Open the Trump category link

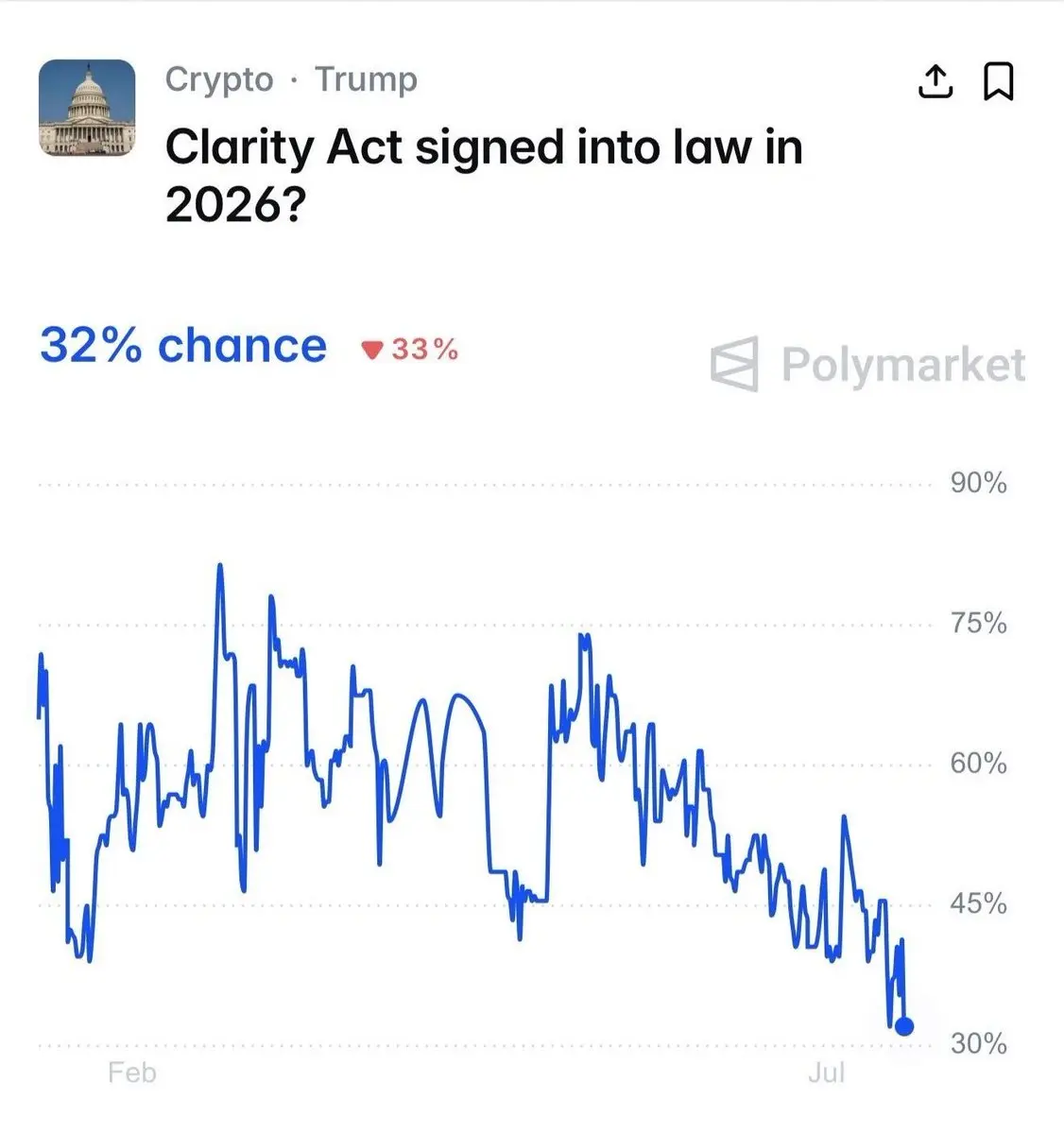coord(366,80)
